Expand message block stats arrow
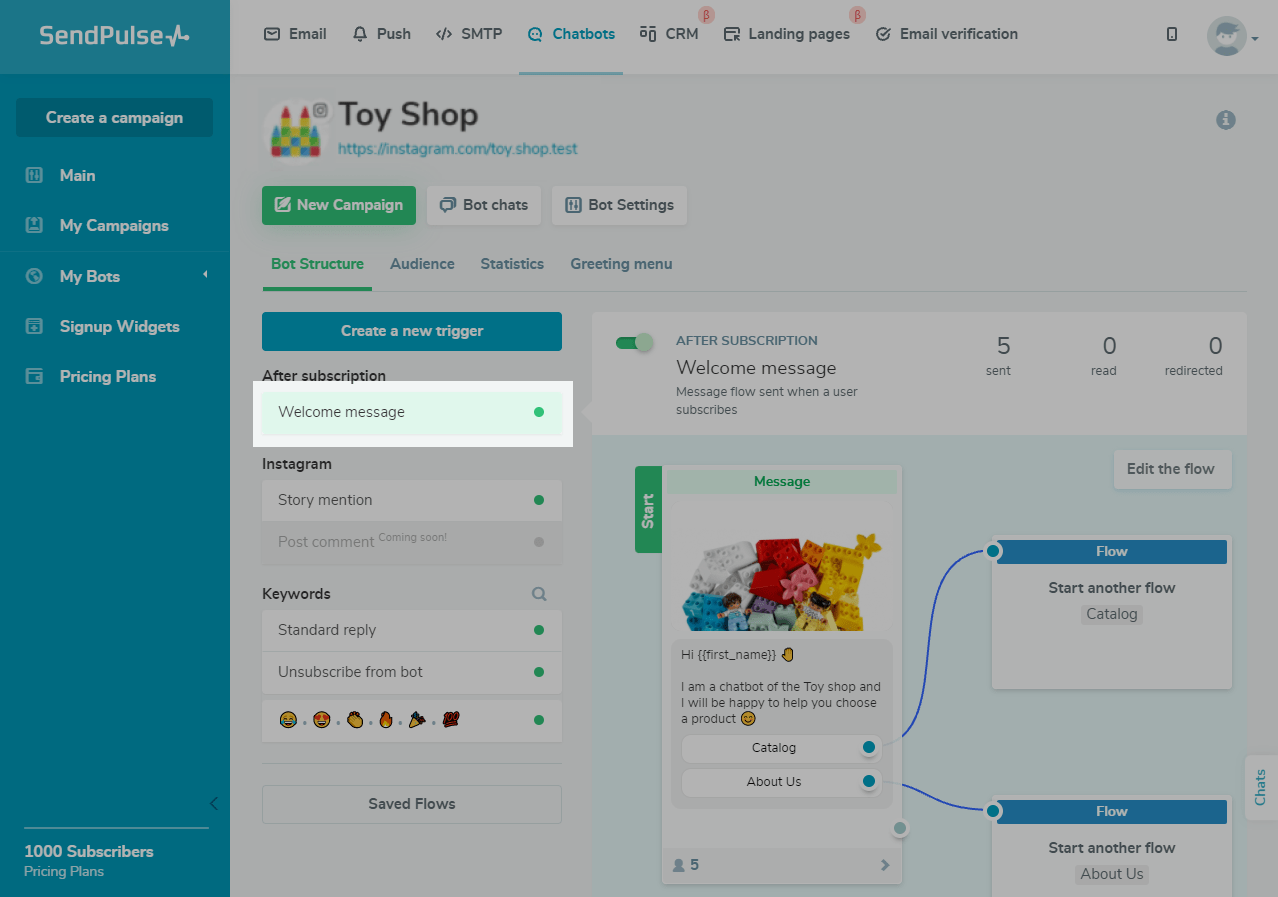Viewport: 1278px width, 897px height. (885, 865)
